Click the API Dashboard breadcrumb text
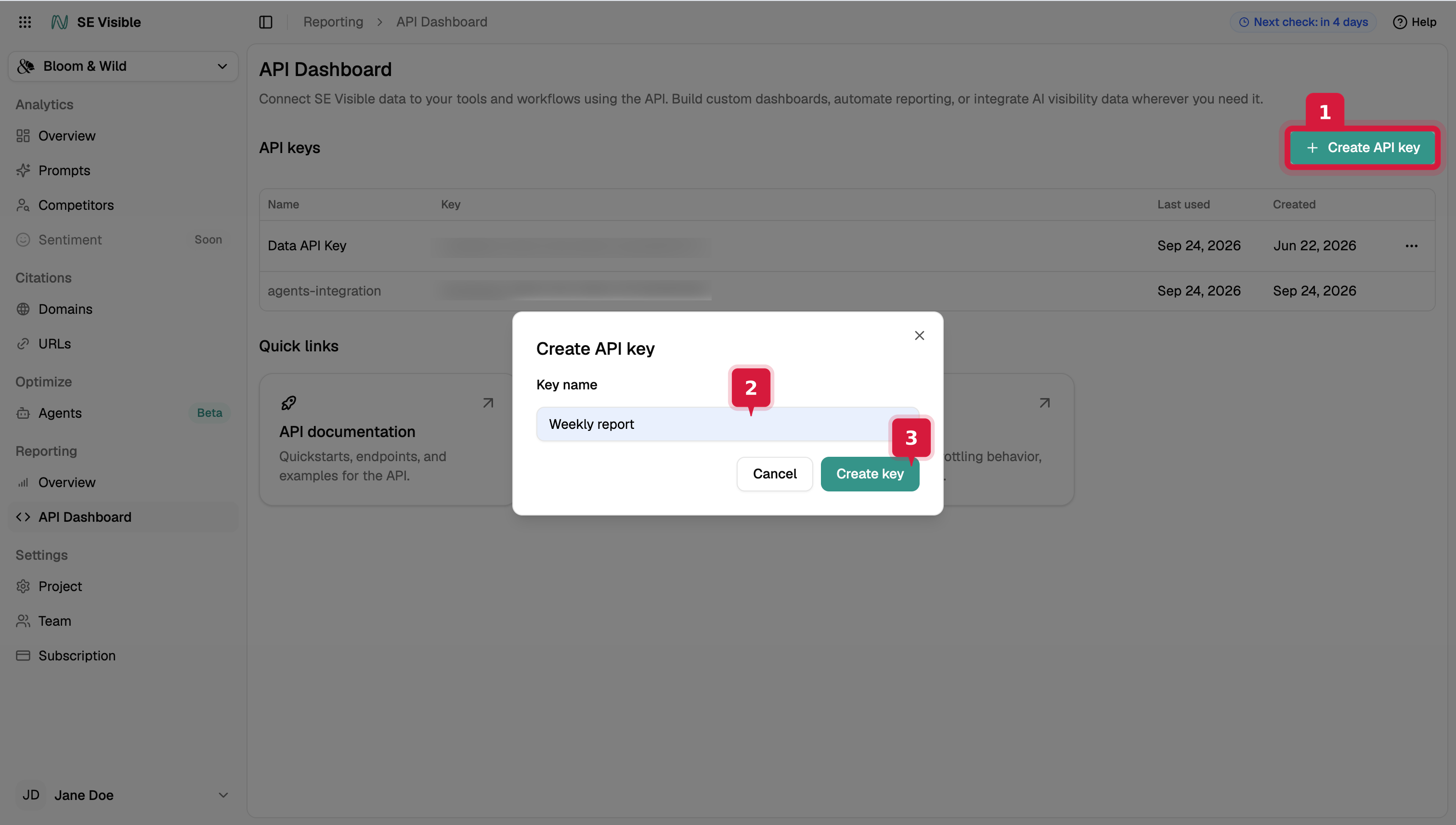The width and height of the screenshot is (1456, 825). click(442, 22)
